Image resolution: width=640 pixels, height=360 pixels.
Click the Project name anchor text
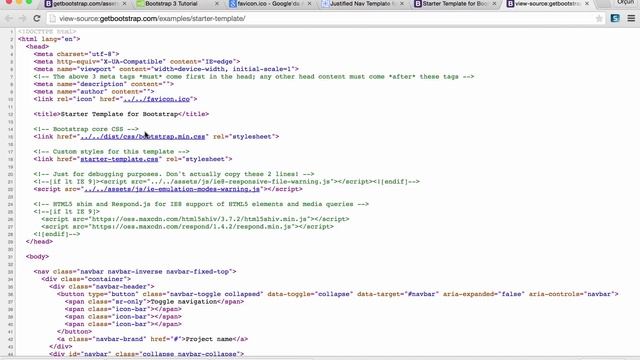[x=209, y=339]
